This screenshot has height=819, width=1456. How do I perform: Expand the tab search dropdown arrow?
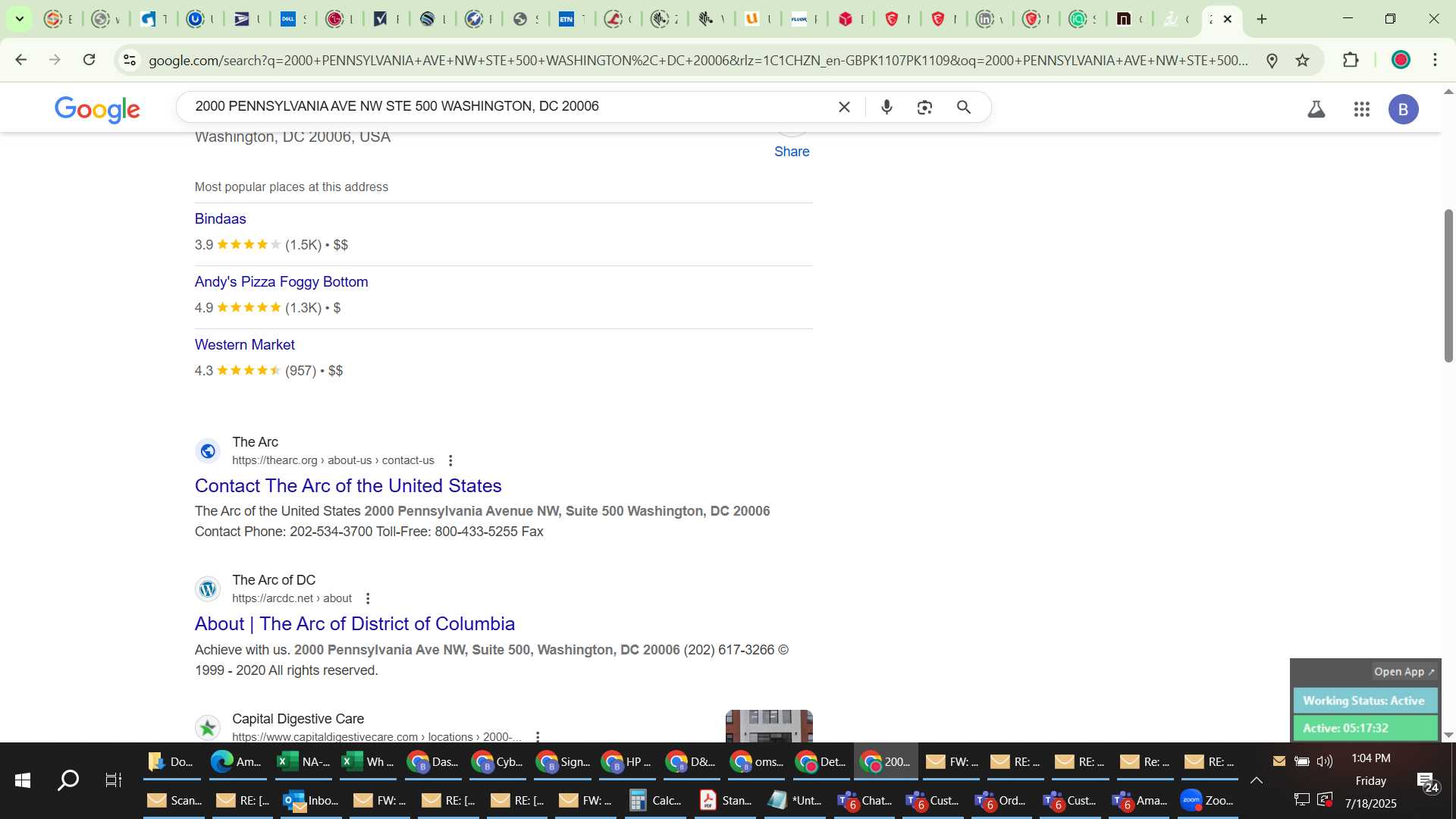point(20,19)
